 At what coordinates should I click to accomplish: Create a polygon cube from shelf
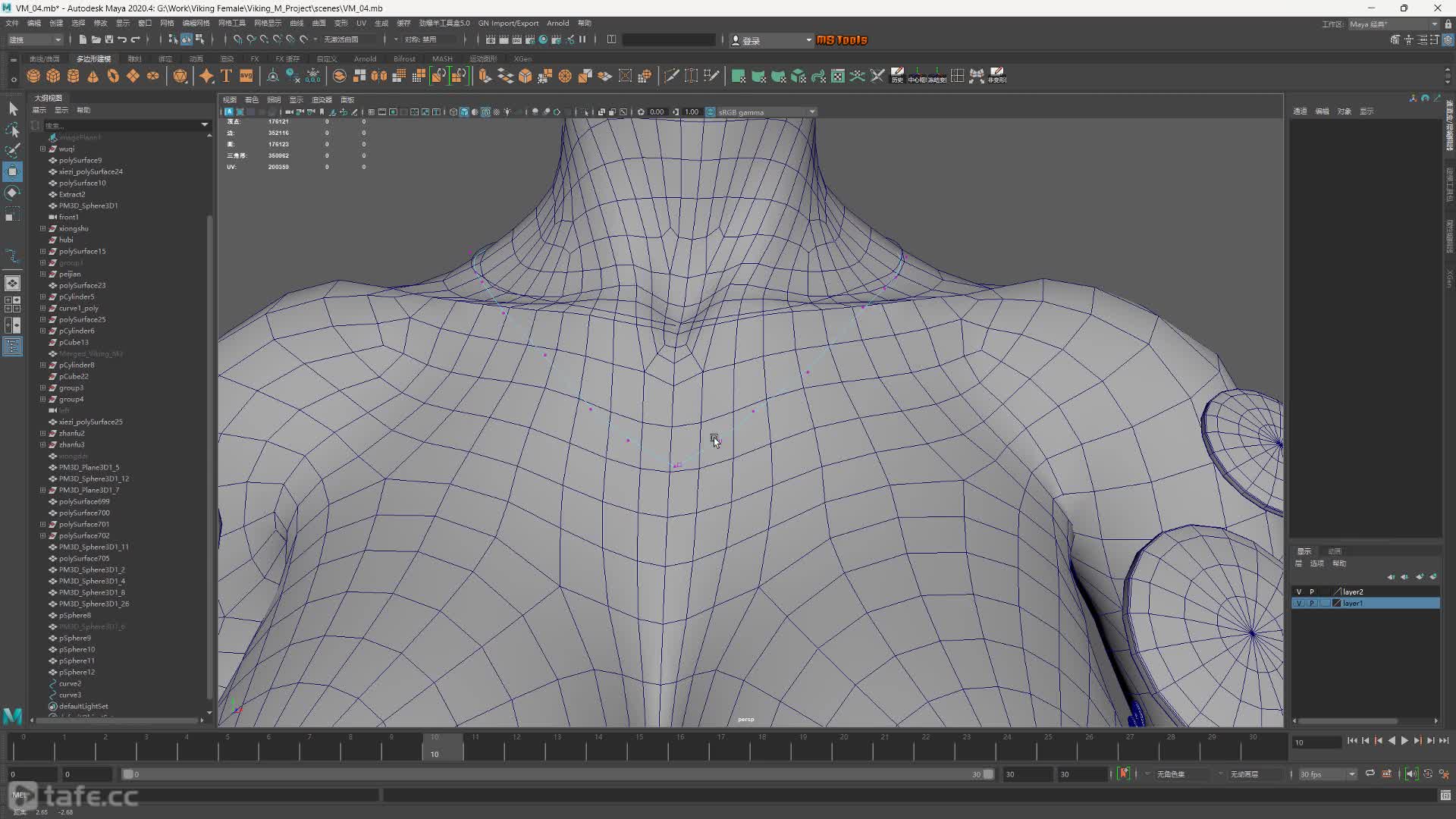pyautogui.click(x=53, y=76)
